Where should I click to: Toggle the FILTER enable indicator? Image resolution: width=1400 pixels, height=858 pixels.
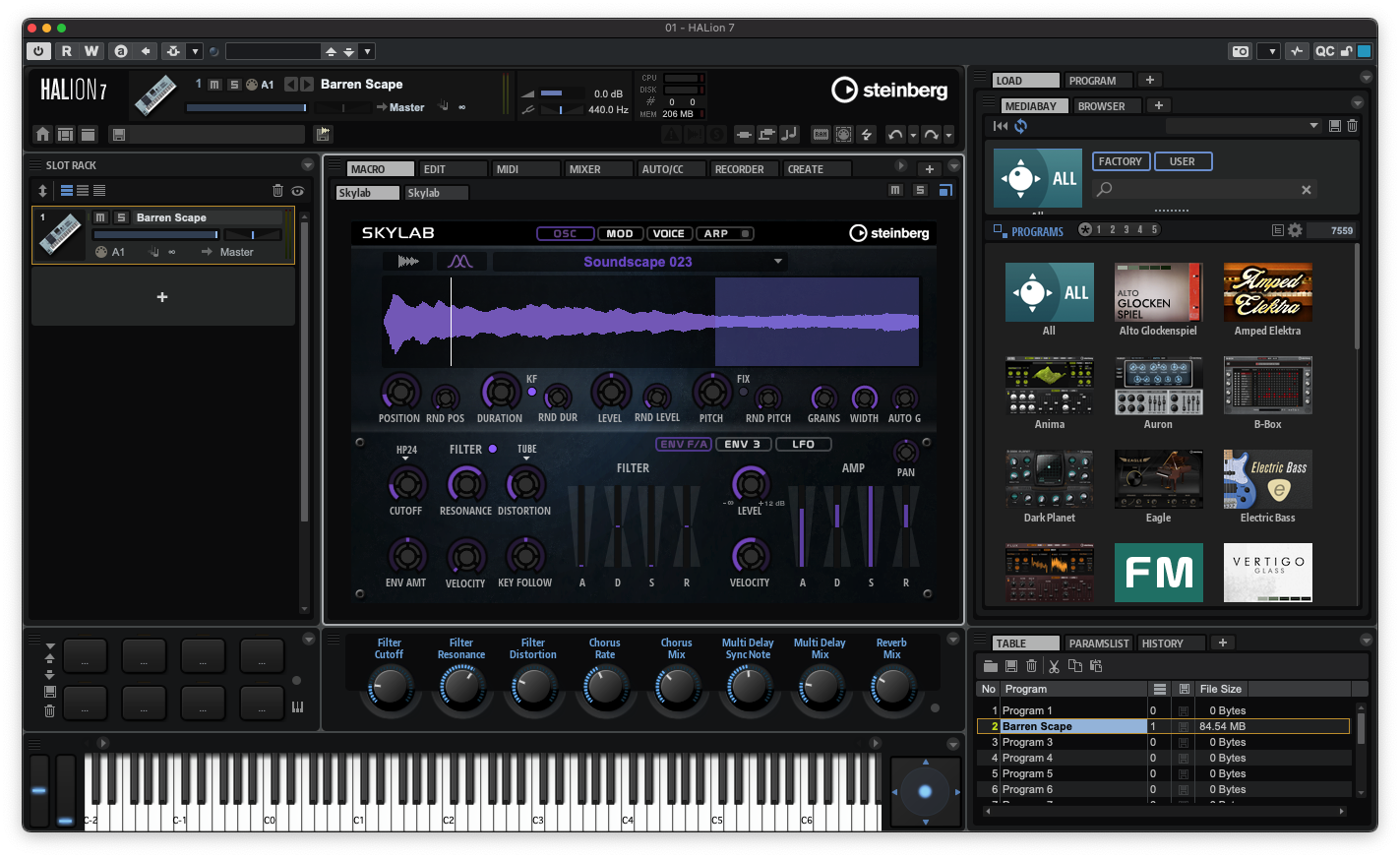(x=493, y=449)
